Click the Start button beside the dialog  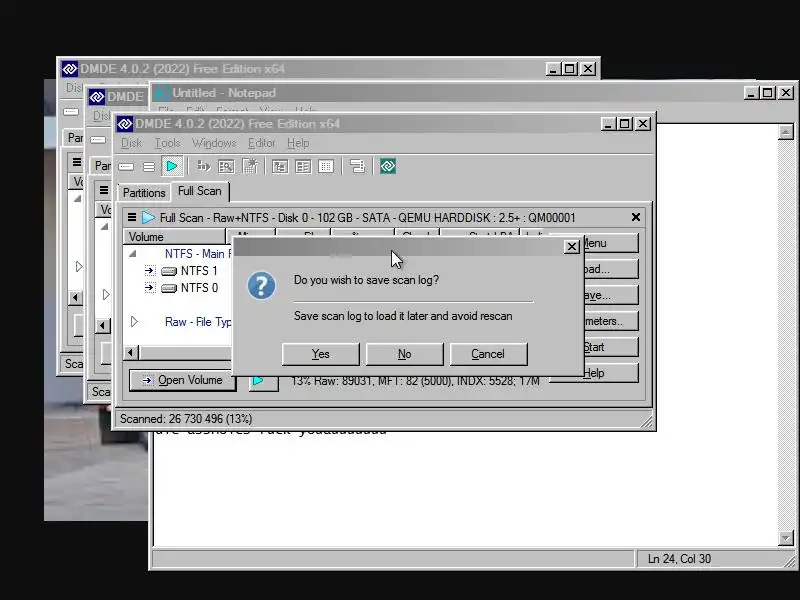point(610,347)
